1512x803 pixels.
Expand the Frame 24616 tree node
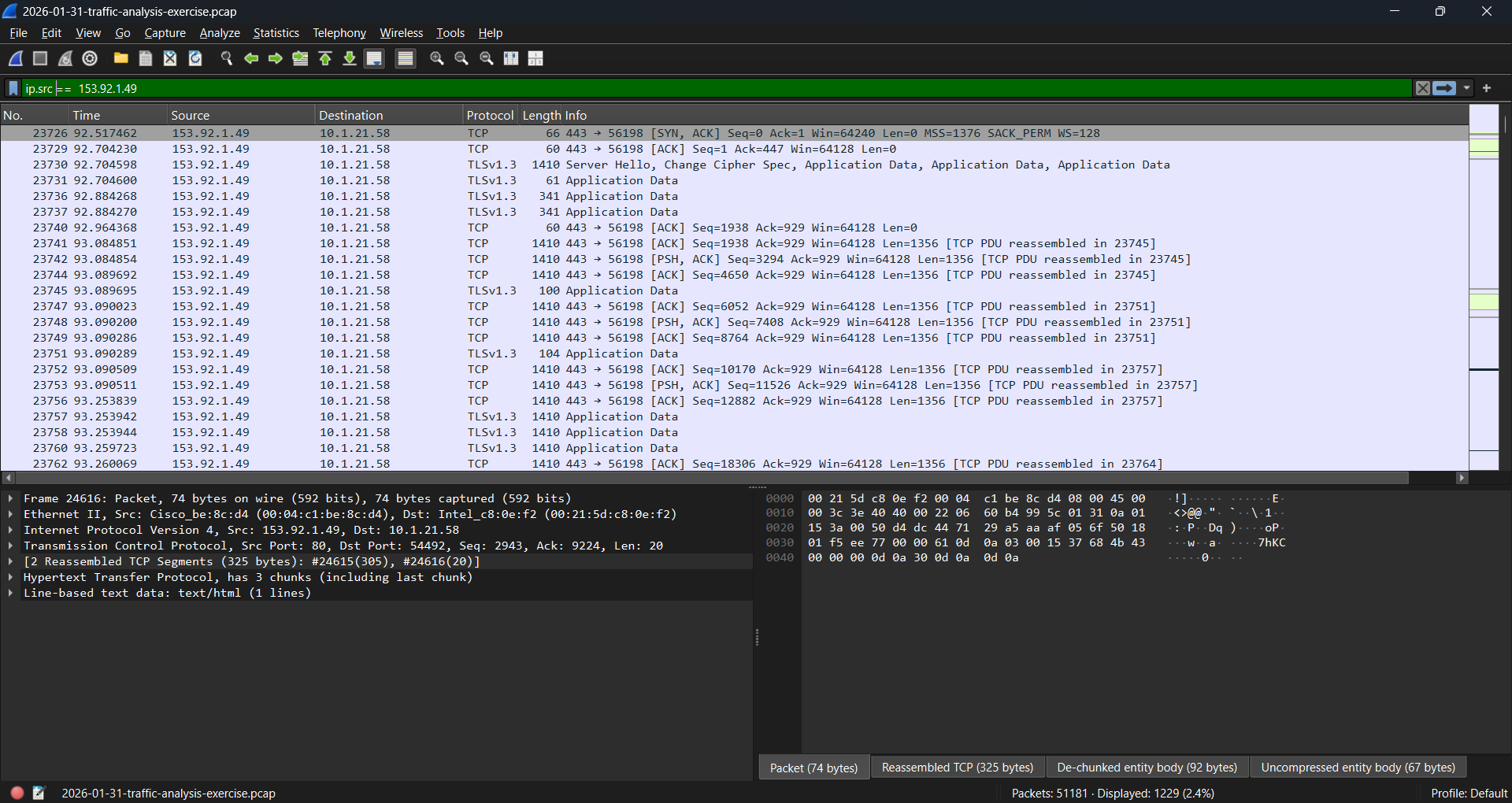point(10,498)
